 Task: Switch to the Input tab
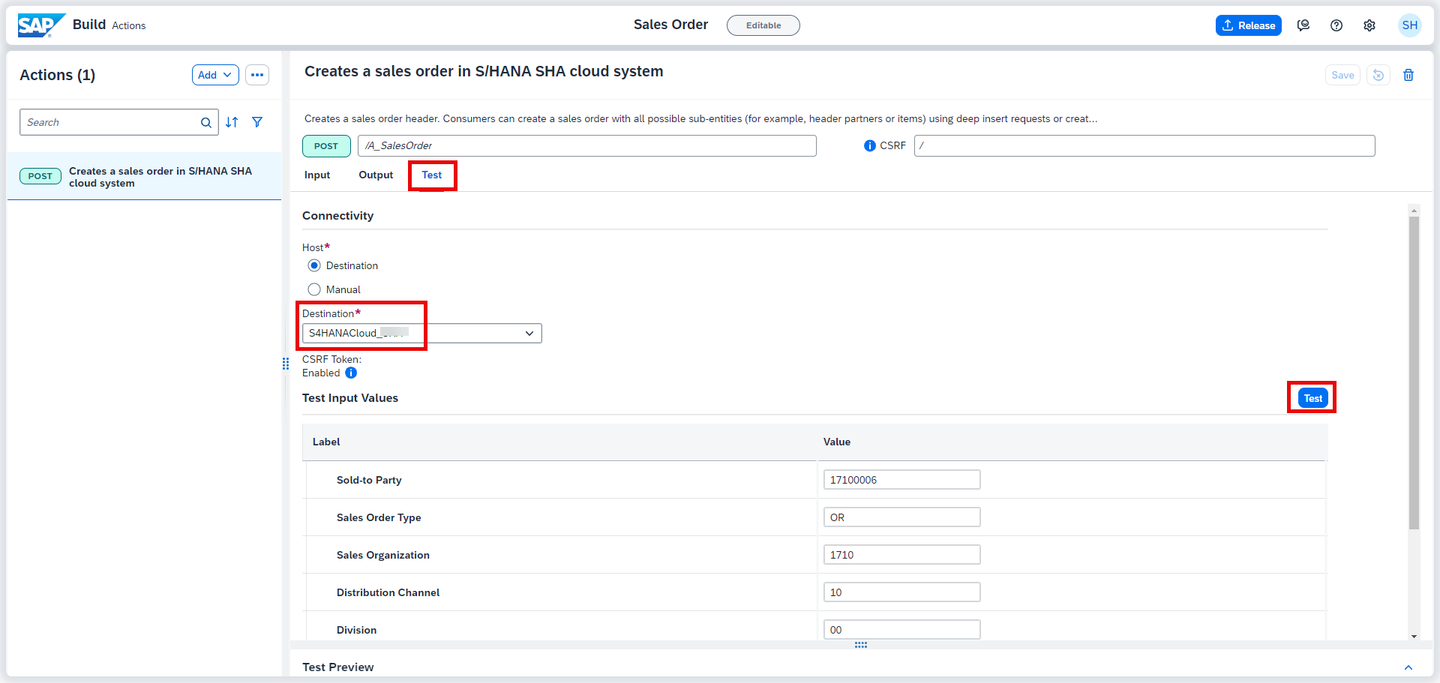pos(317,175)
